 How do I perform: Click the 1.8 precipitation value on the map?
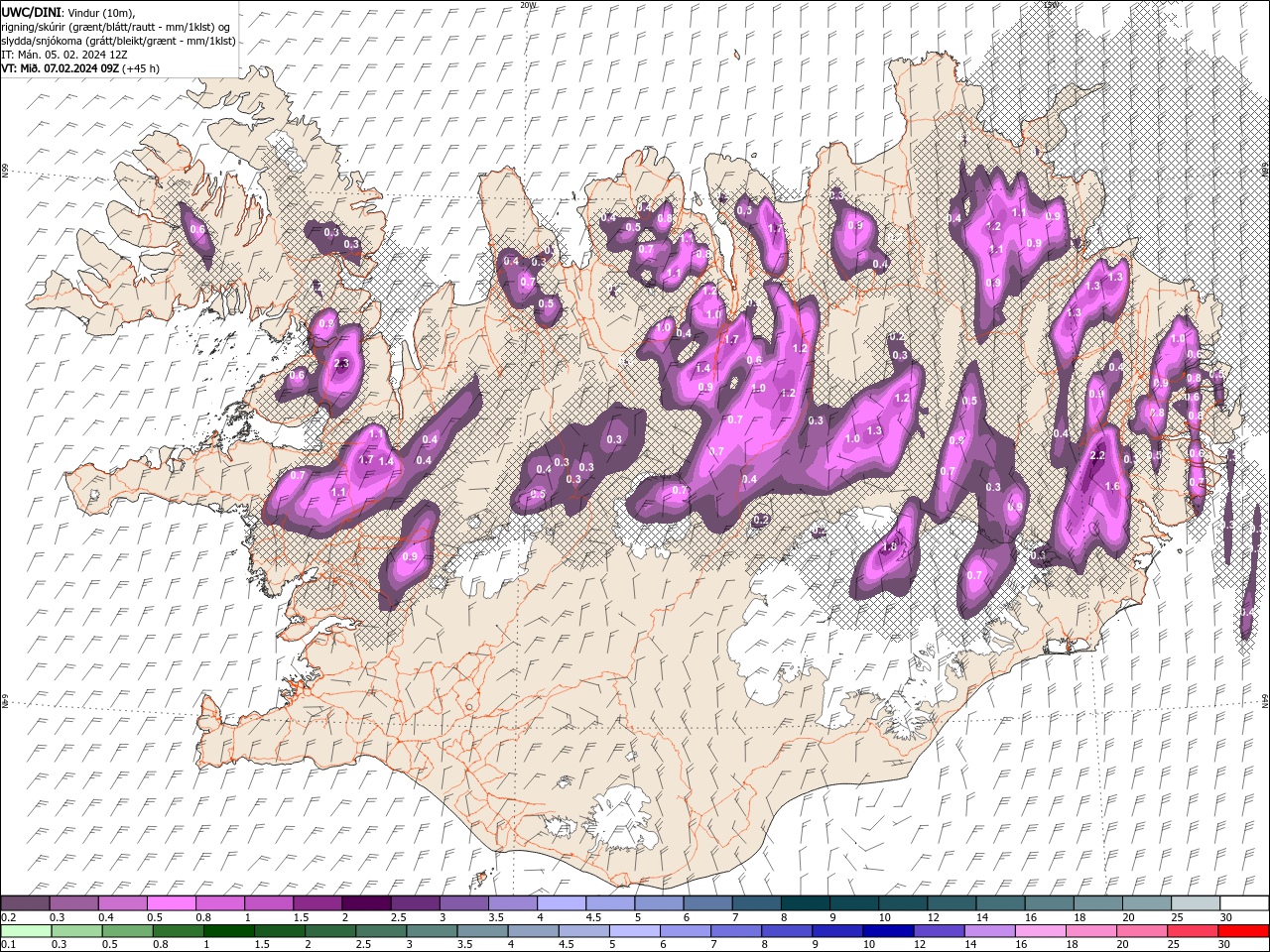tap(890, 546)
